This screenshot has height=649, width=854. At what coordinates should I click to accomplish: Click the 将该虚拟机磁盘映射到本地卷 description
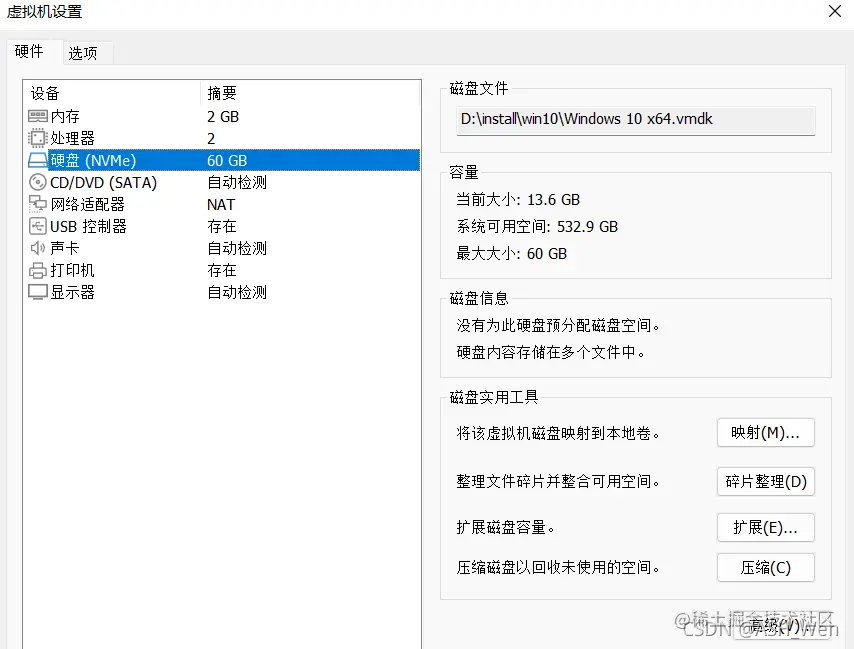tap(558, 433)
